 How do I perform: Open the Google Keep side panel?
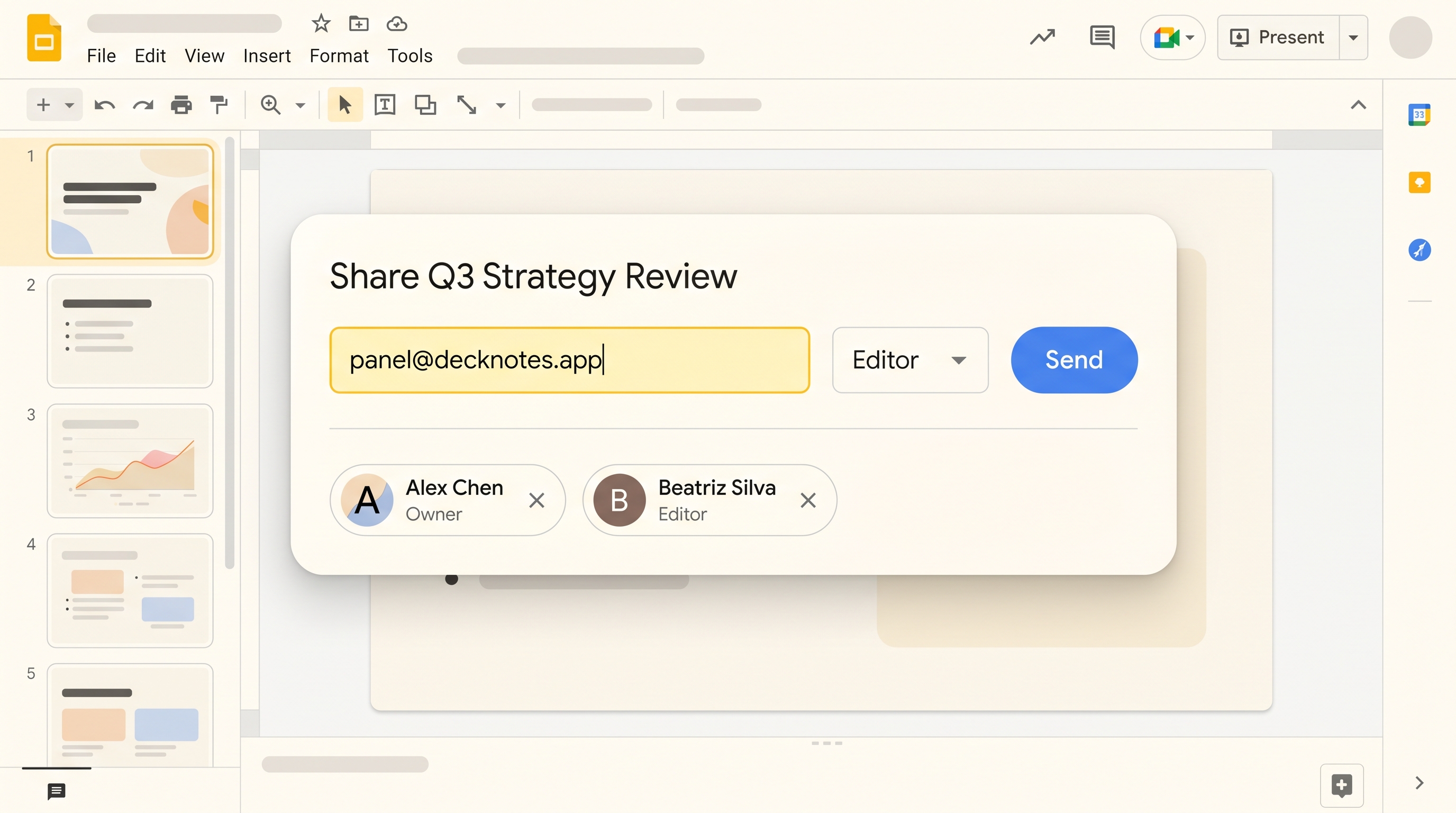(1420, 182)
